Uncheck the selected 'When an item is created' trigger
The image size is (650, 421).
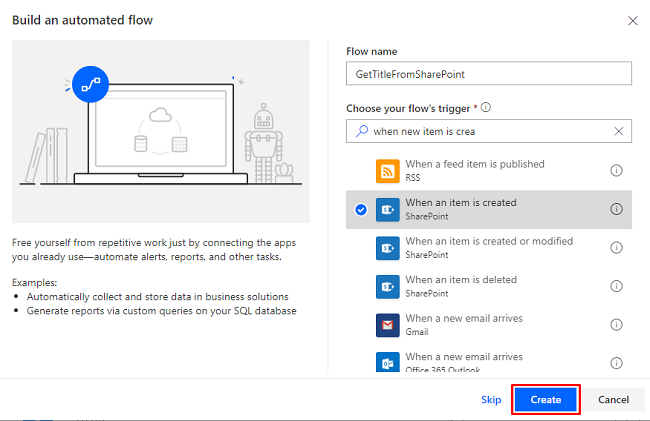[x=361, y=209]
